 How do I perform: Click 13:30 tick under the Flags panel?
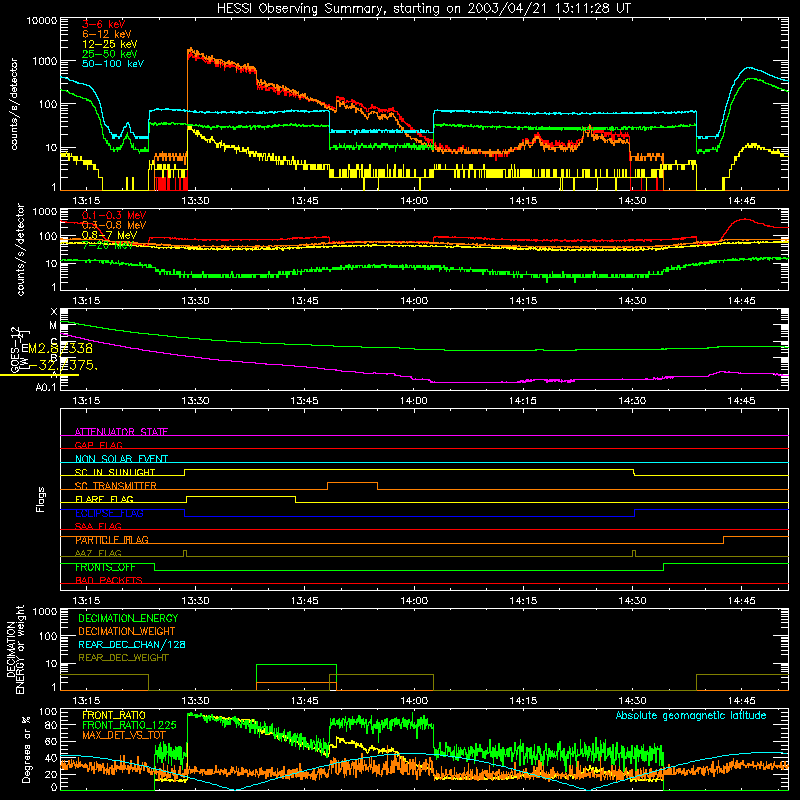[195, 601]
